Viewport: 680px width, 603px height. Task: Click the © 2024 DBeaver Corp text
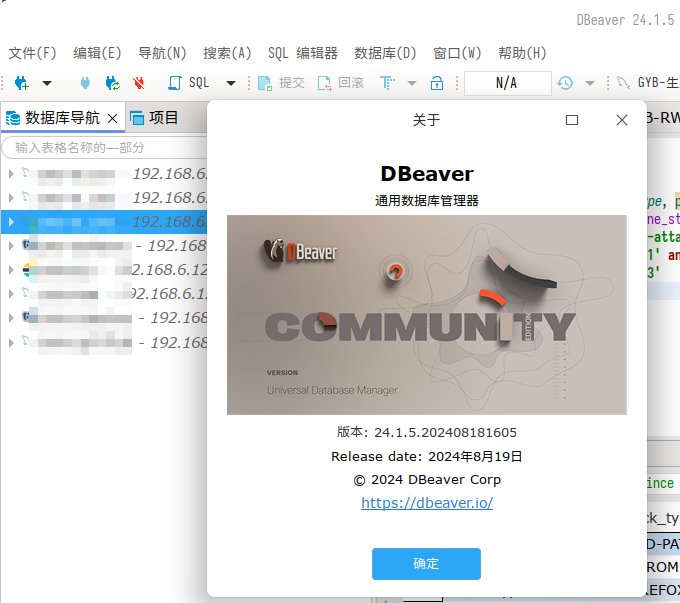click(x=427, y=480)
